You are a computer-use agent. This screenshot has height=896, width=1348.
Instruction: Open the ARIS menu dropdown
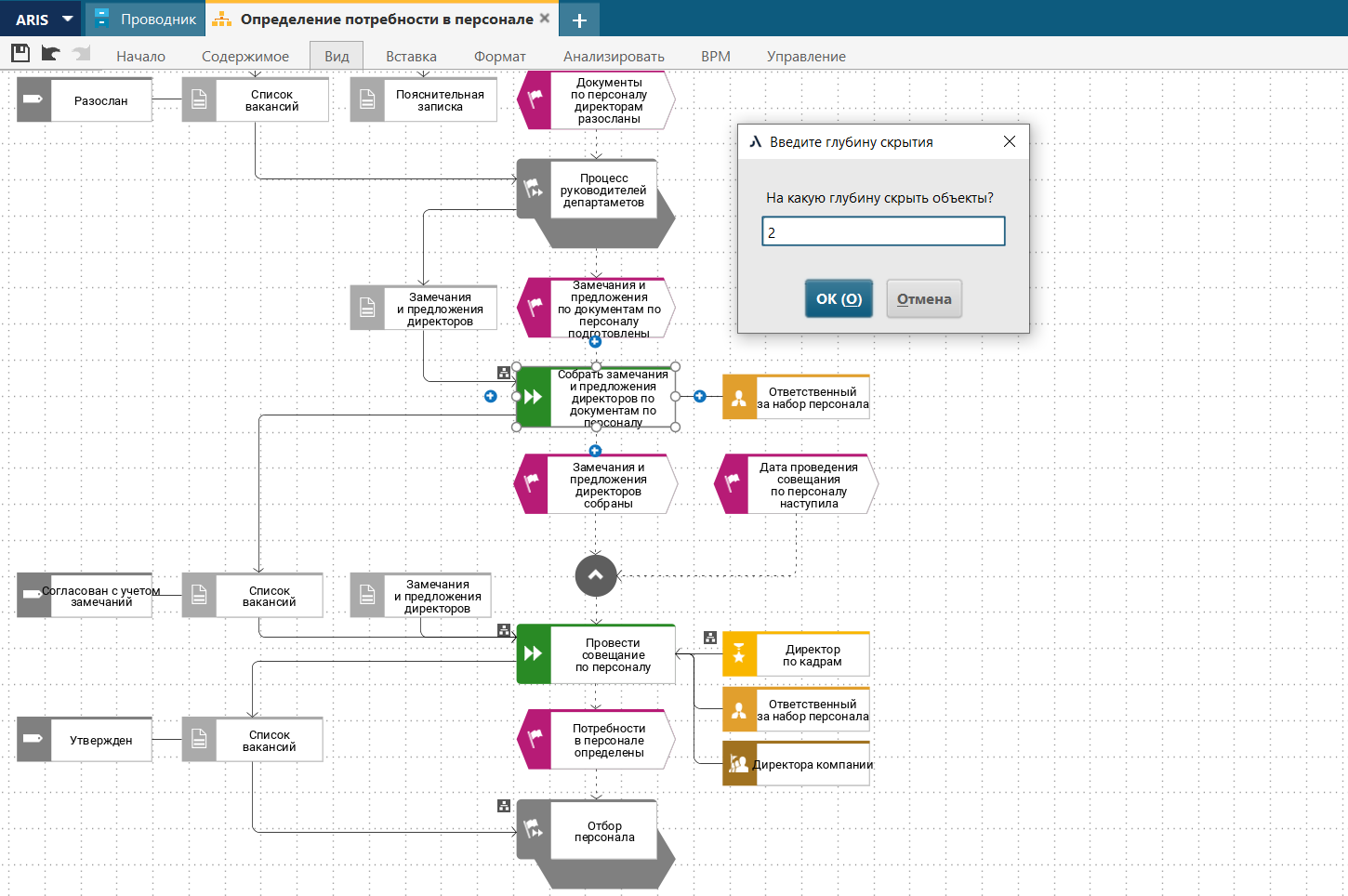pyautogui.click(x=43, y=19)
